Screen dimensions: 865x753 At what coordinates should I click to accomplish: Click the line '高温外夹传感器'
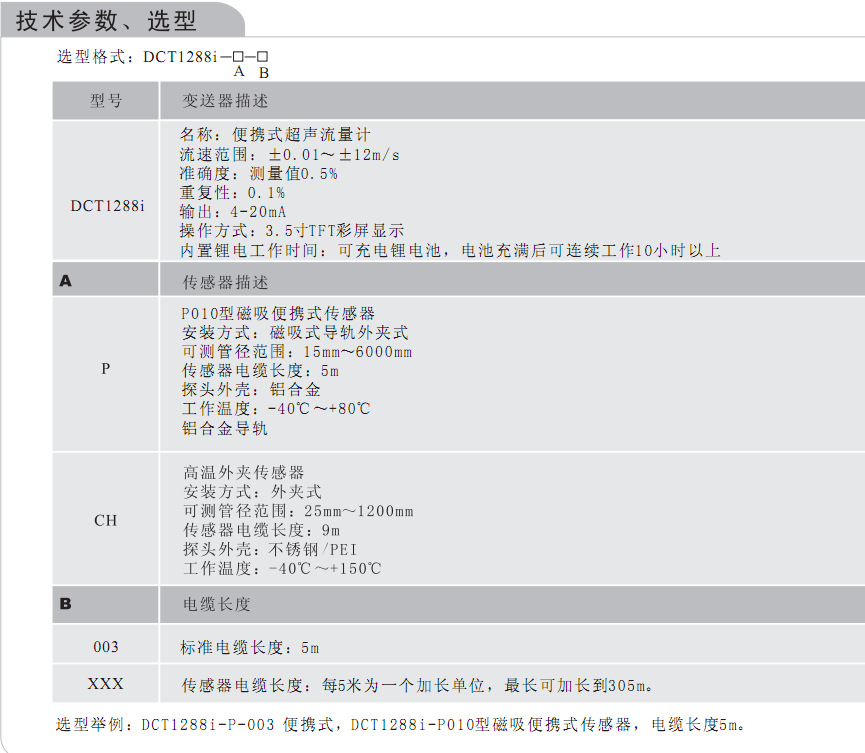[244, 472]
